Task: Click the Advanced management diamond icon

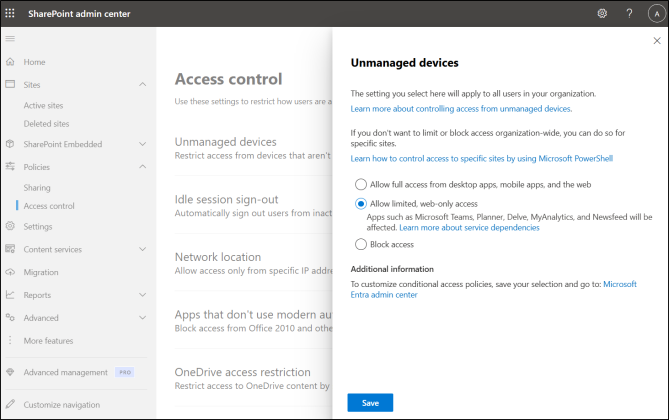Action: pyautogui.click(x=10, y=372)
